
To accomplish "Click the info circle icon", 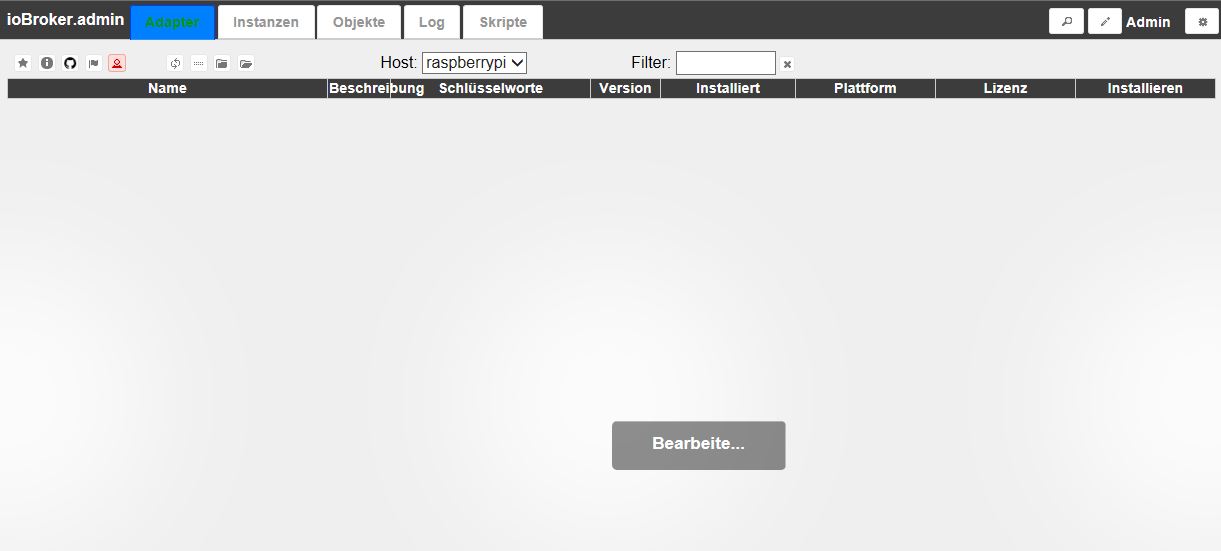I will click(47, 63).
